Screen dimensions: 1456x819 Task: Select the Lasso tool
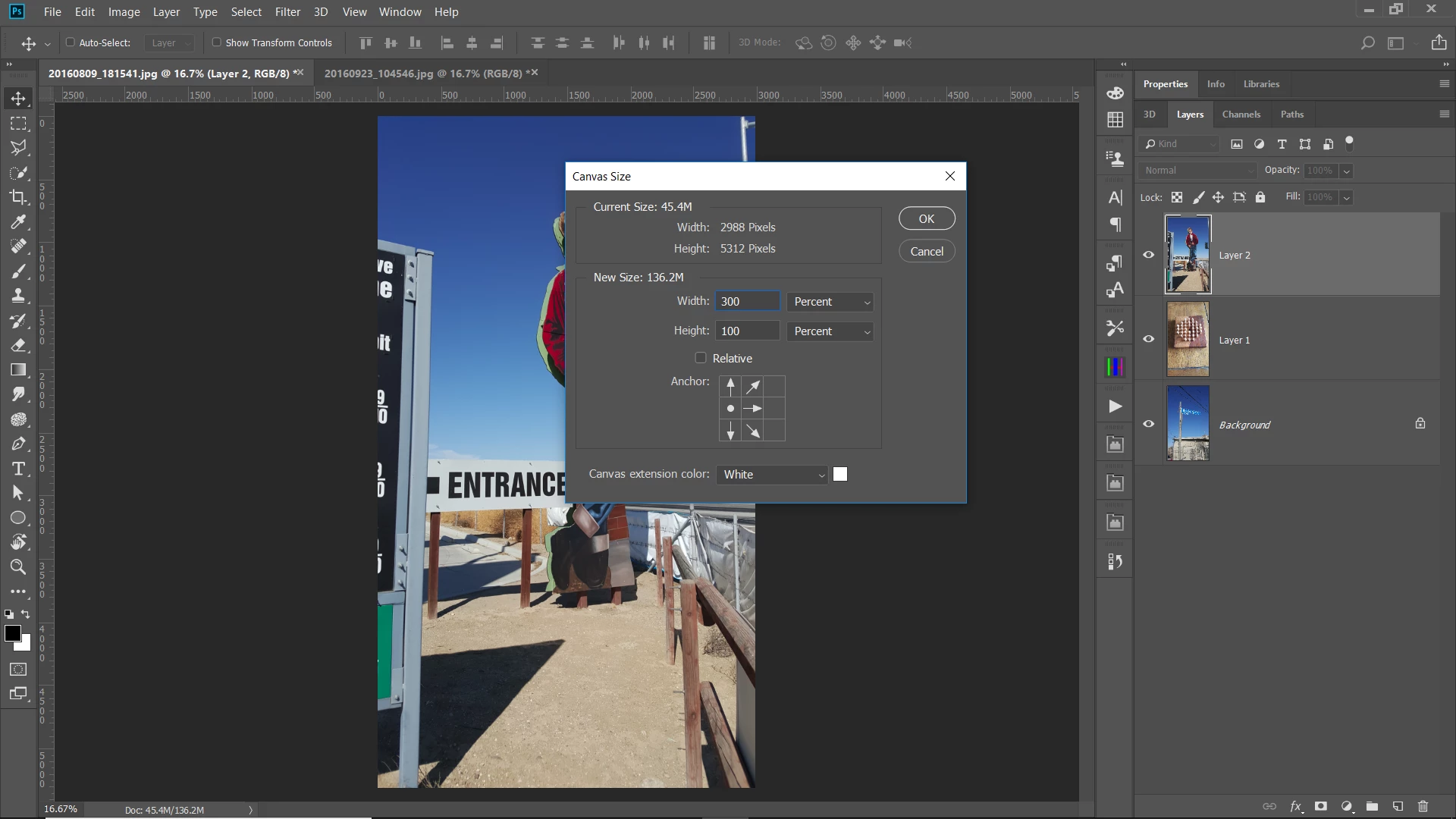coord(18,148)
